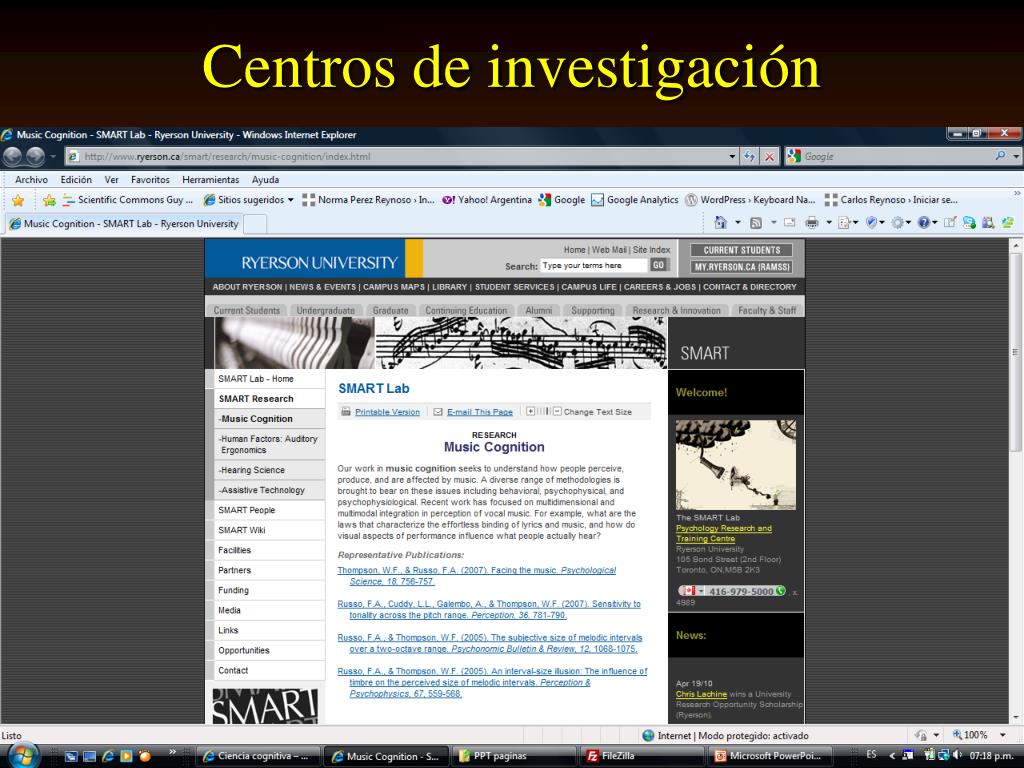Open Ayuda menu
This screenshot has height=768, width=1024.
265,180
